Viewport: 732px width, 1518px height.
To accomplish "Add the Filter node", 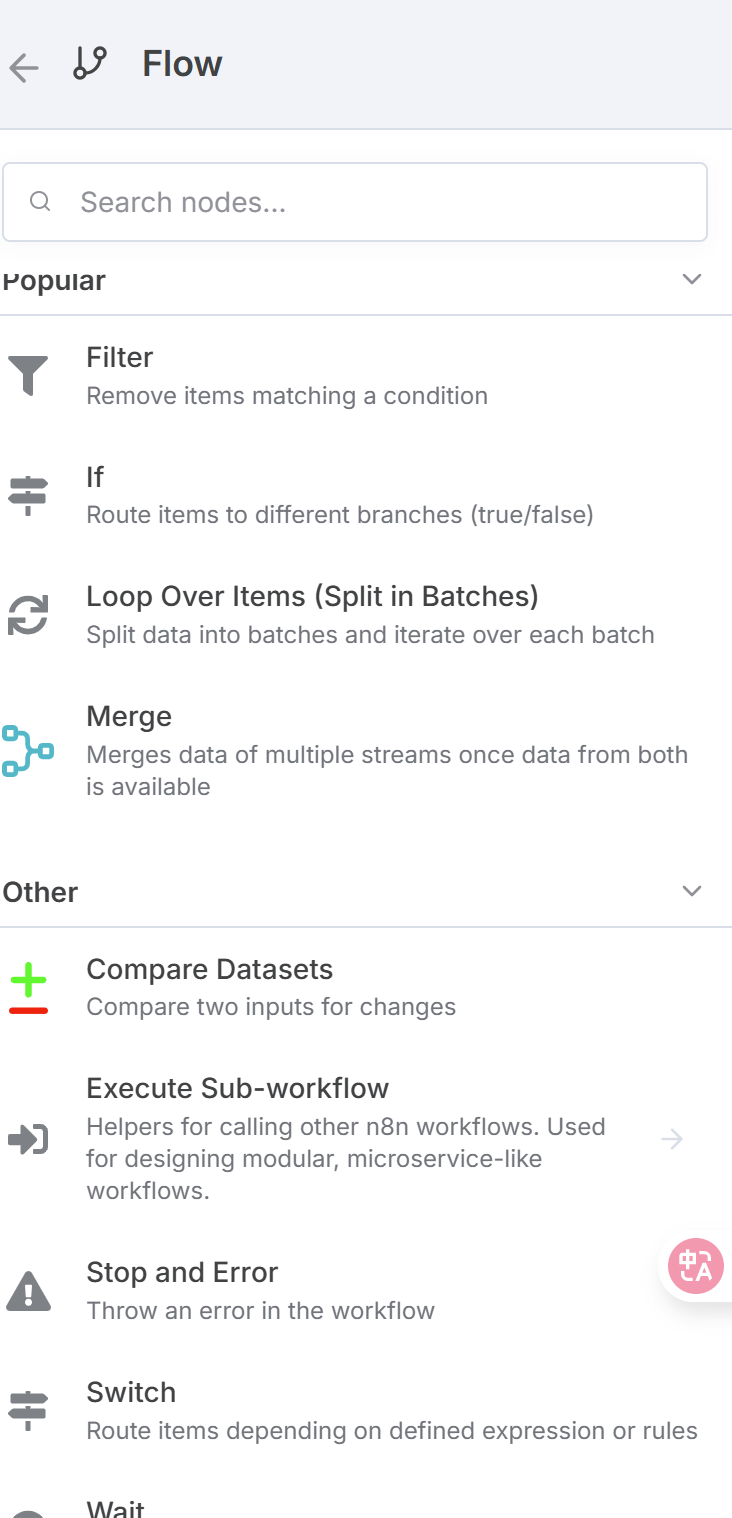I will tap(366, 376).
